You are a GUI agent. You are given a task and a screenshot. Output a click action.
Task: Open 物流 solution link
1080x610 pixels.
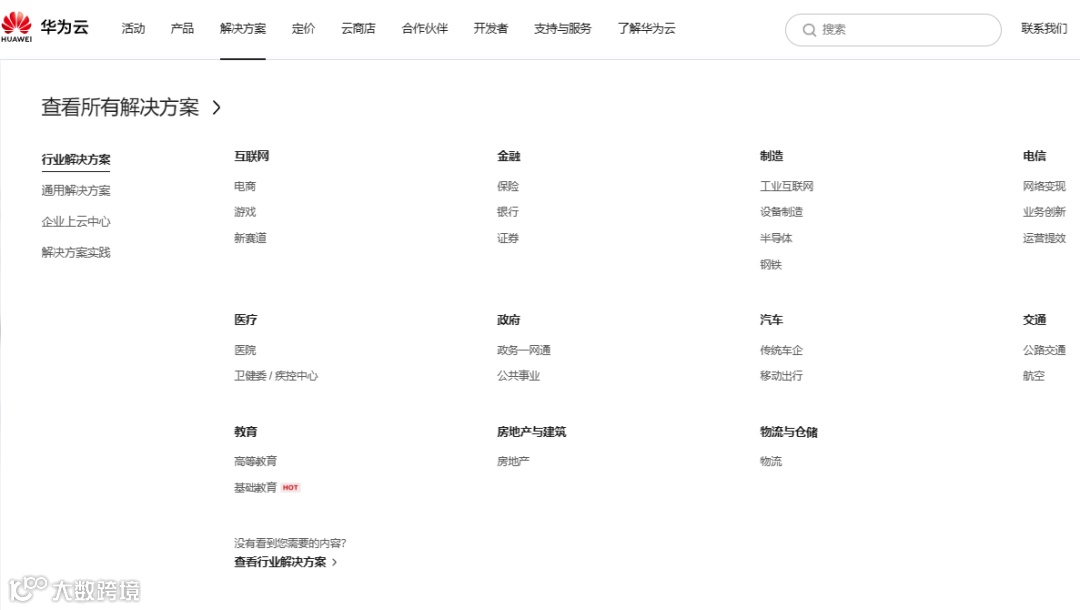tap(771, 461)
